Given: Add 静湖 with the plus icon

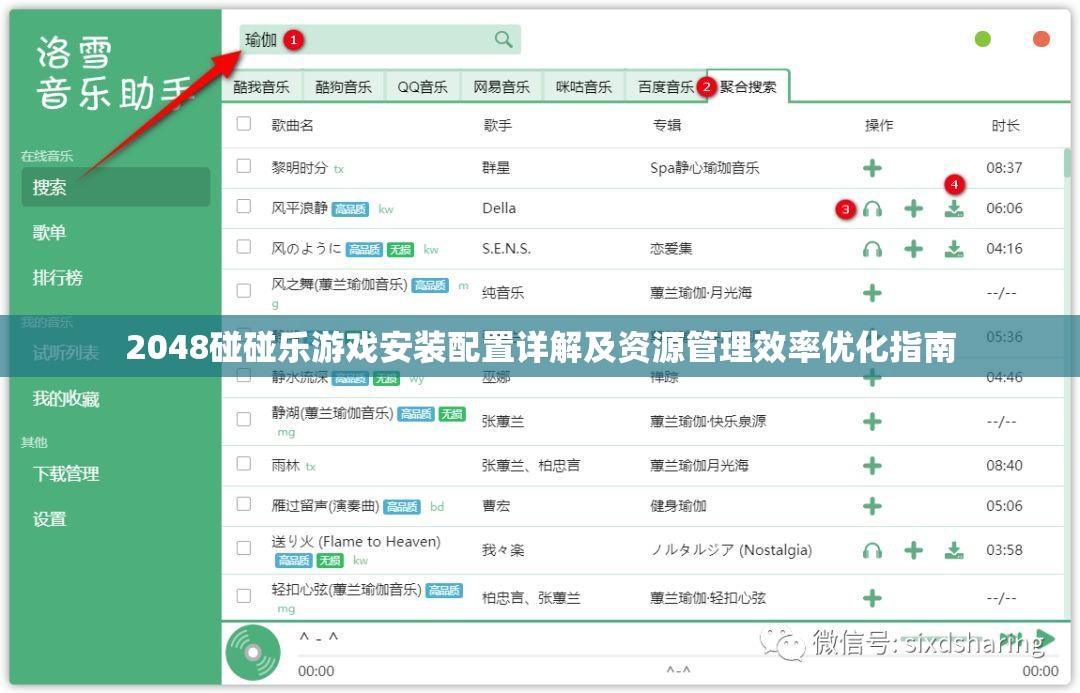Looking at the screenshot, I should point(872,421).
